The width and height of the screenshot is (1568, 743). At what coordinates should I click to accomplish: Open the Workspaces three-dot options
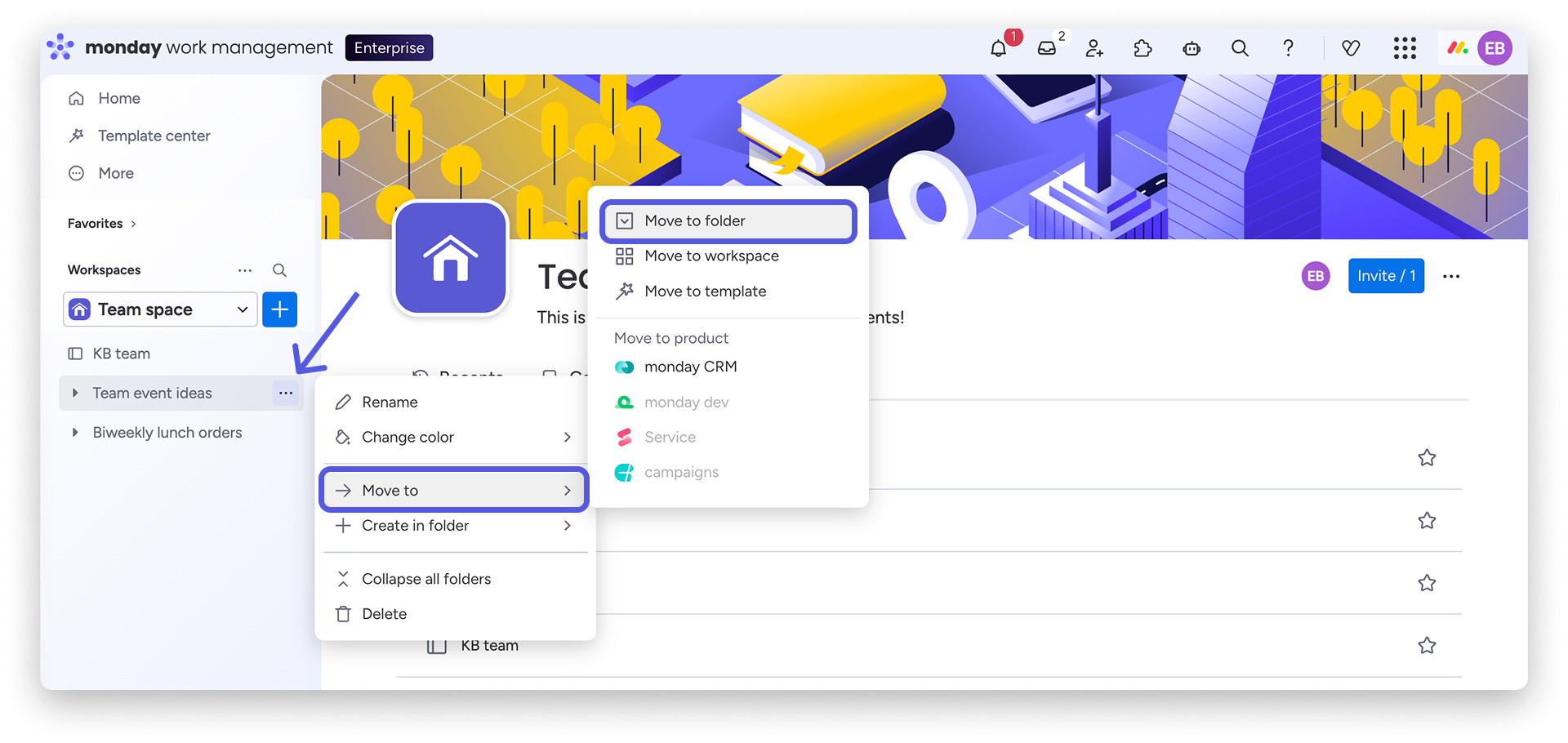tap(245, 270)
